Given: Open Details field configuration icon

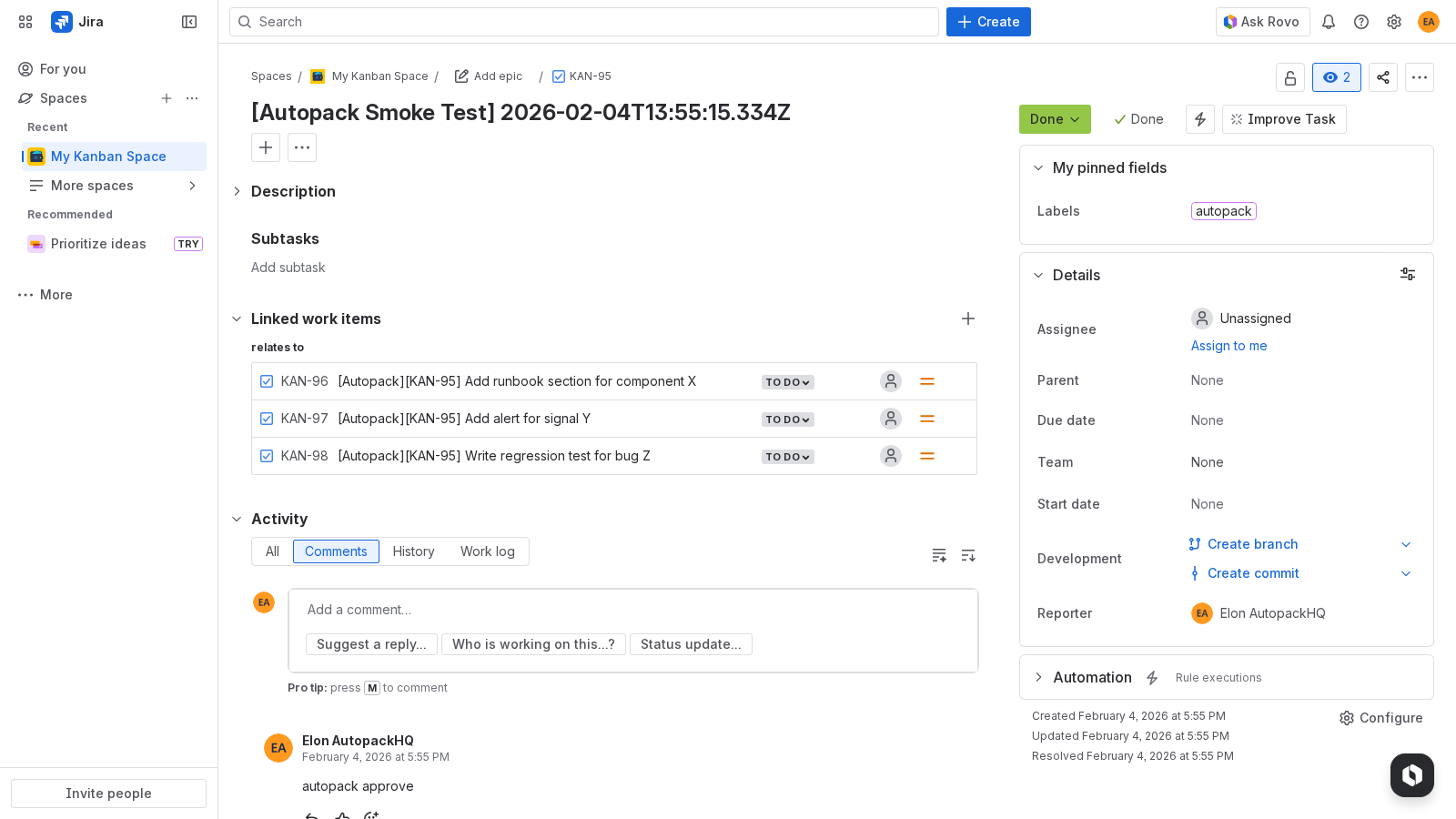Looking at the screenshot, I should point(1408,274).
